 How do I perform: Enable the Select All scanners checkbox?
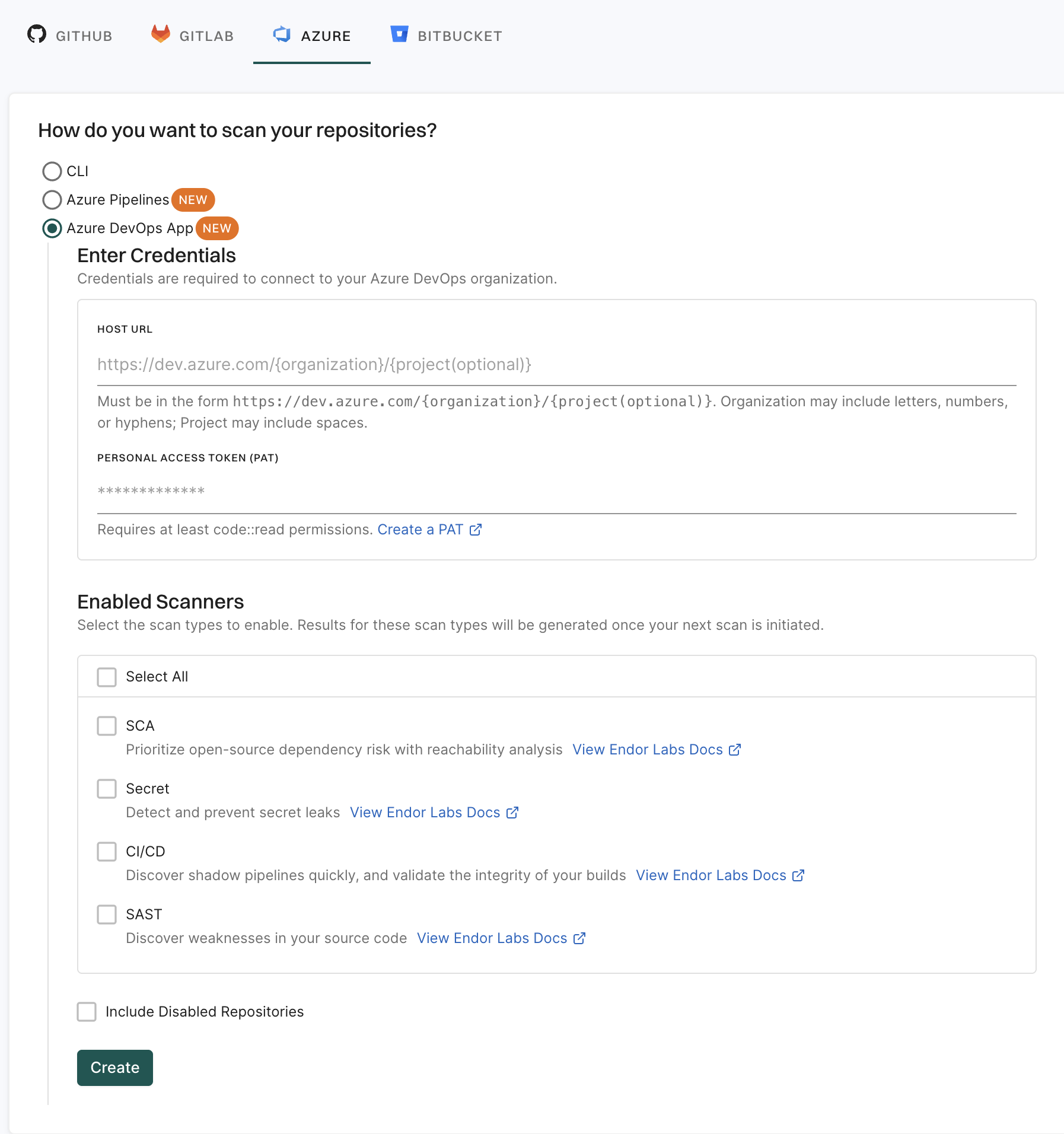107,677
